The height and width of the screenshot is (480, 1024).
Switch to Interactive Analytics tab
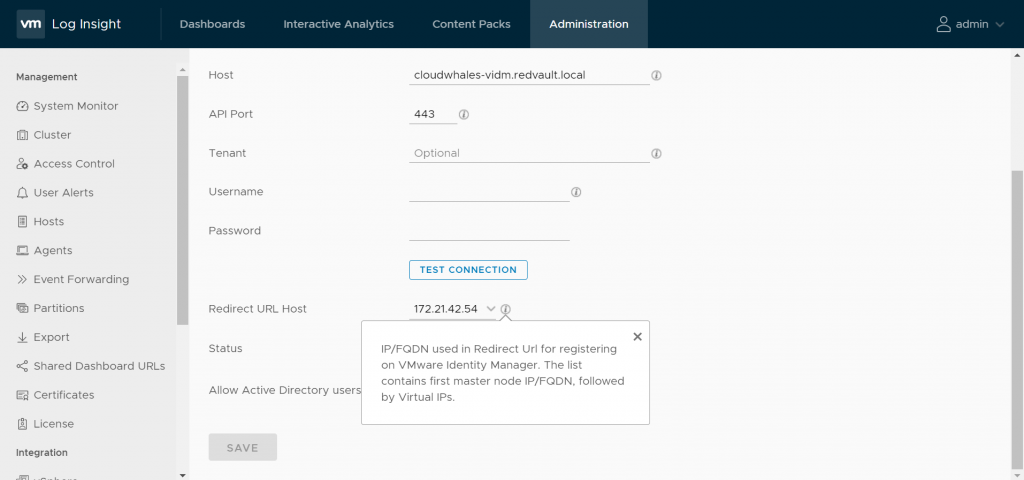pyautogui.click(x=338, y=24)
